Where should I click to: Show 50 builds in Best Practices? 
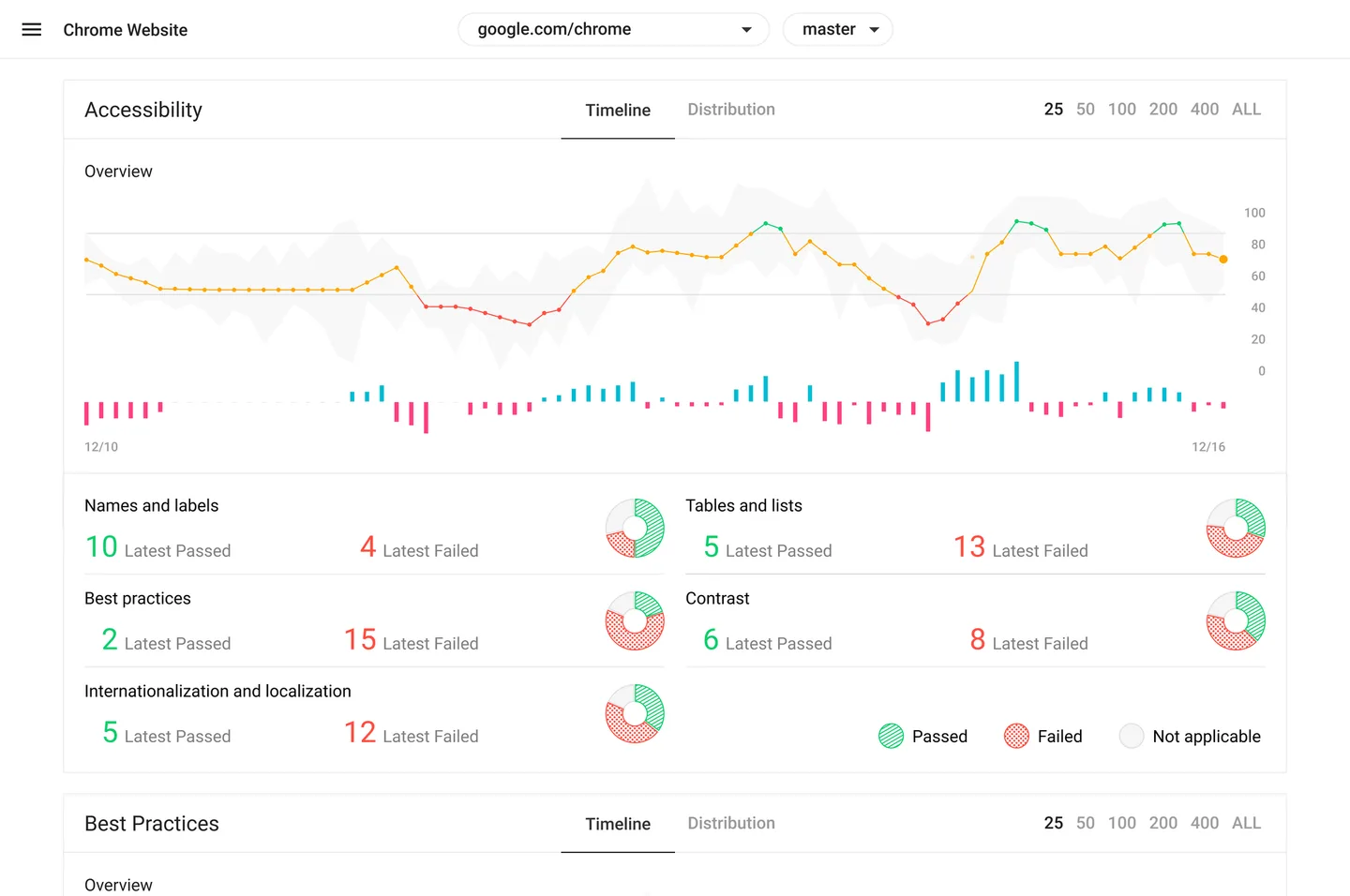click(1086, 824)
